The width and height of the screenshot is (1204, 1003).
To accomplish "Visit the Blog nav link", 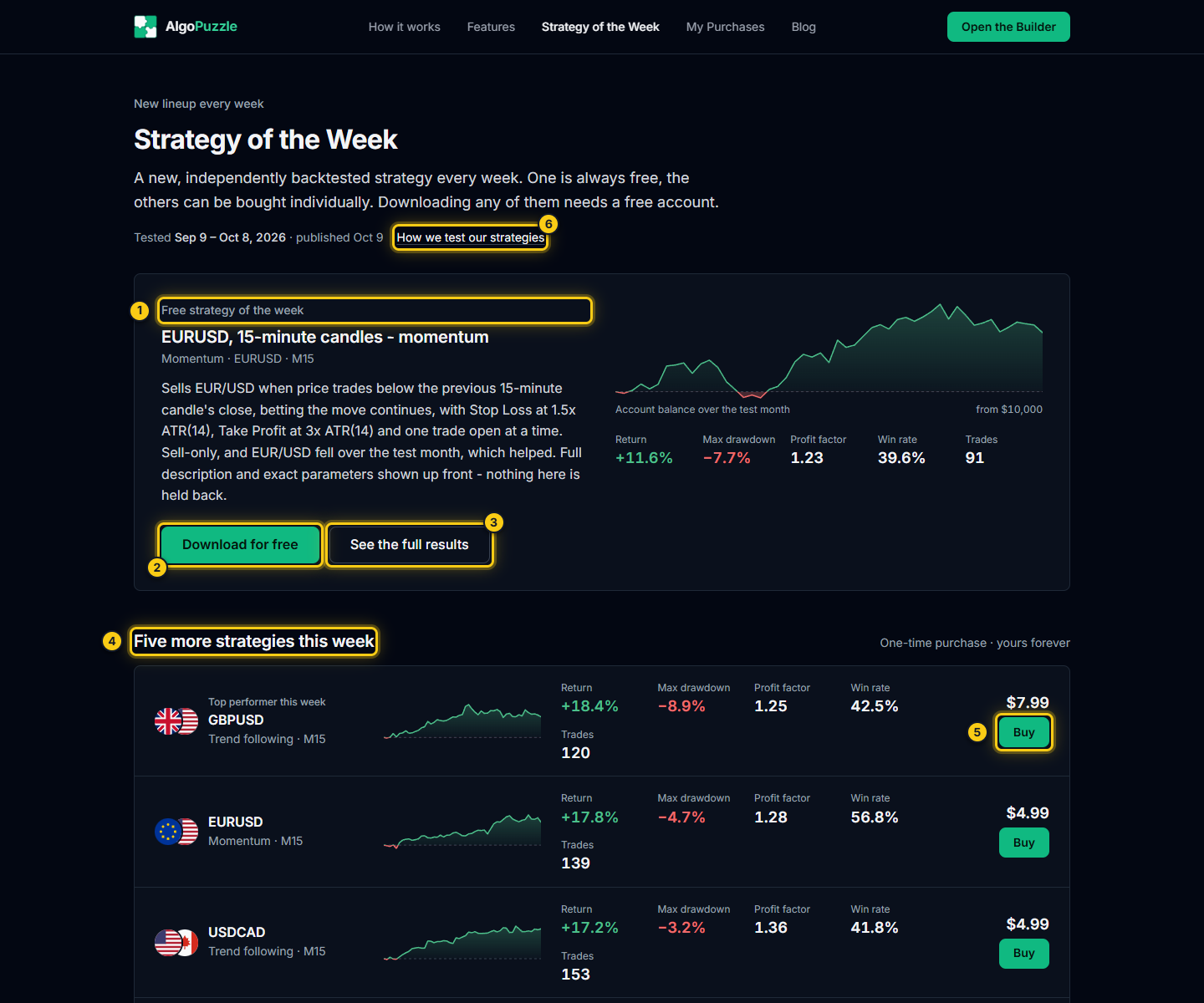I will point(804,27).
